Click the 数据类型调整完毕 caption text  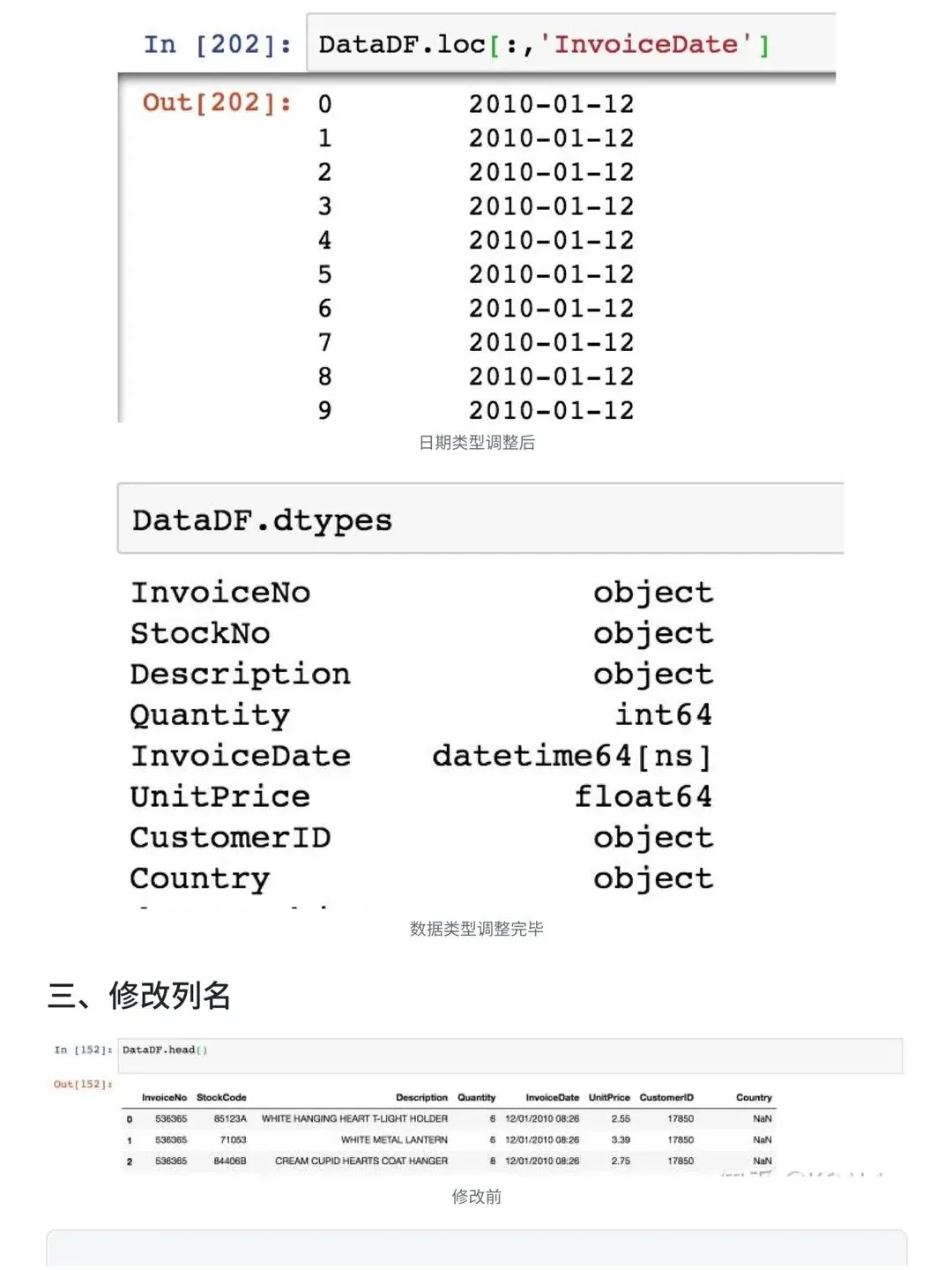tap(477, 929)
